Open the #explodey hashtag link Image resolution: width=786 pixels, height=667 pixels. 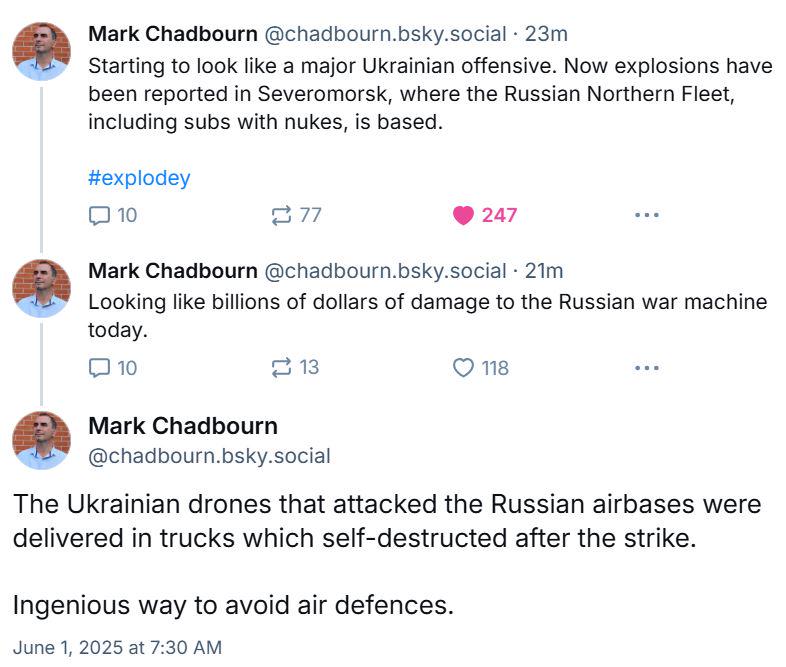pos(139,179)
